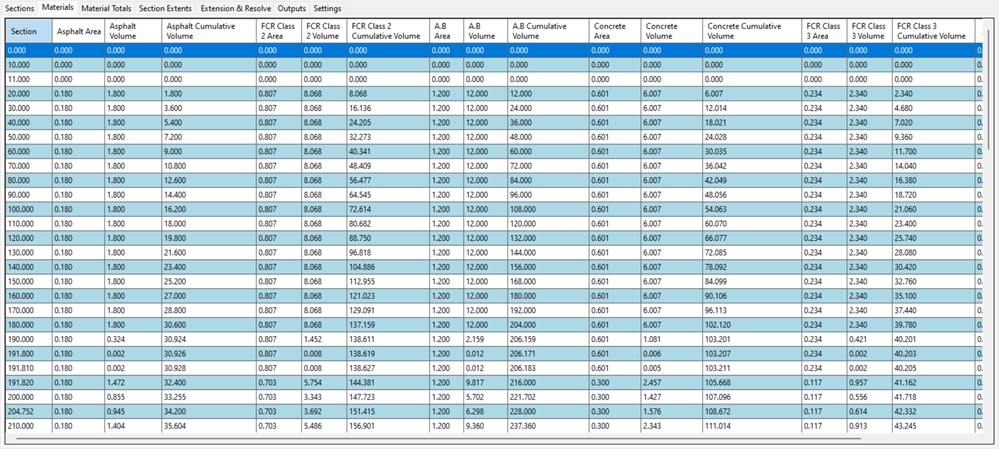Click concrete cumulative volume 111.014
Image resolution: width=999 pixels, height=449 pixels.
(x=752, y=425)
